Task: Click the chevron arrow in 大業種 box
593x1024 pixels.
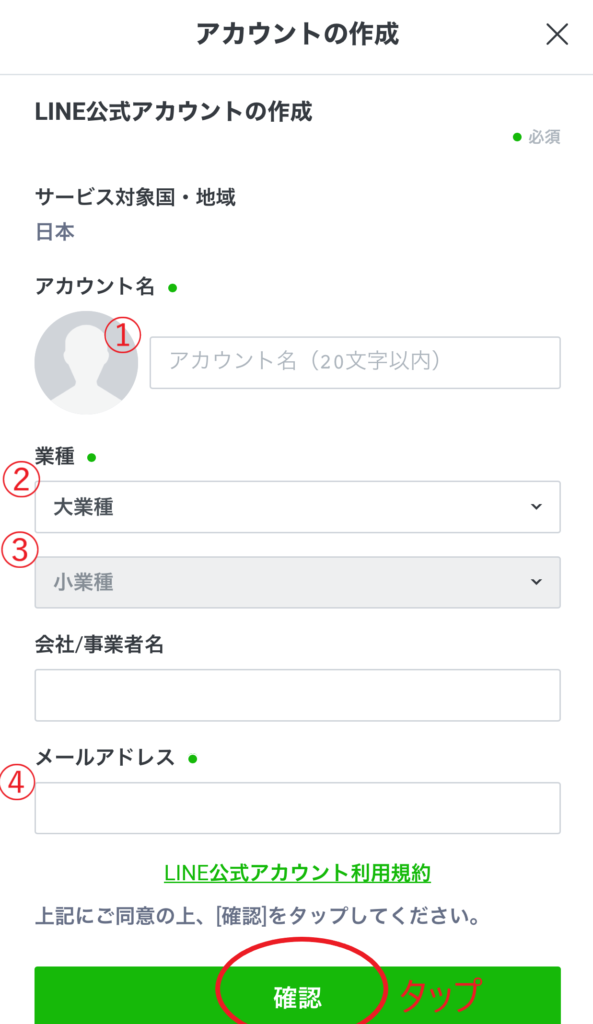Action: [x=536, y=507]
